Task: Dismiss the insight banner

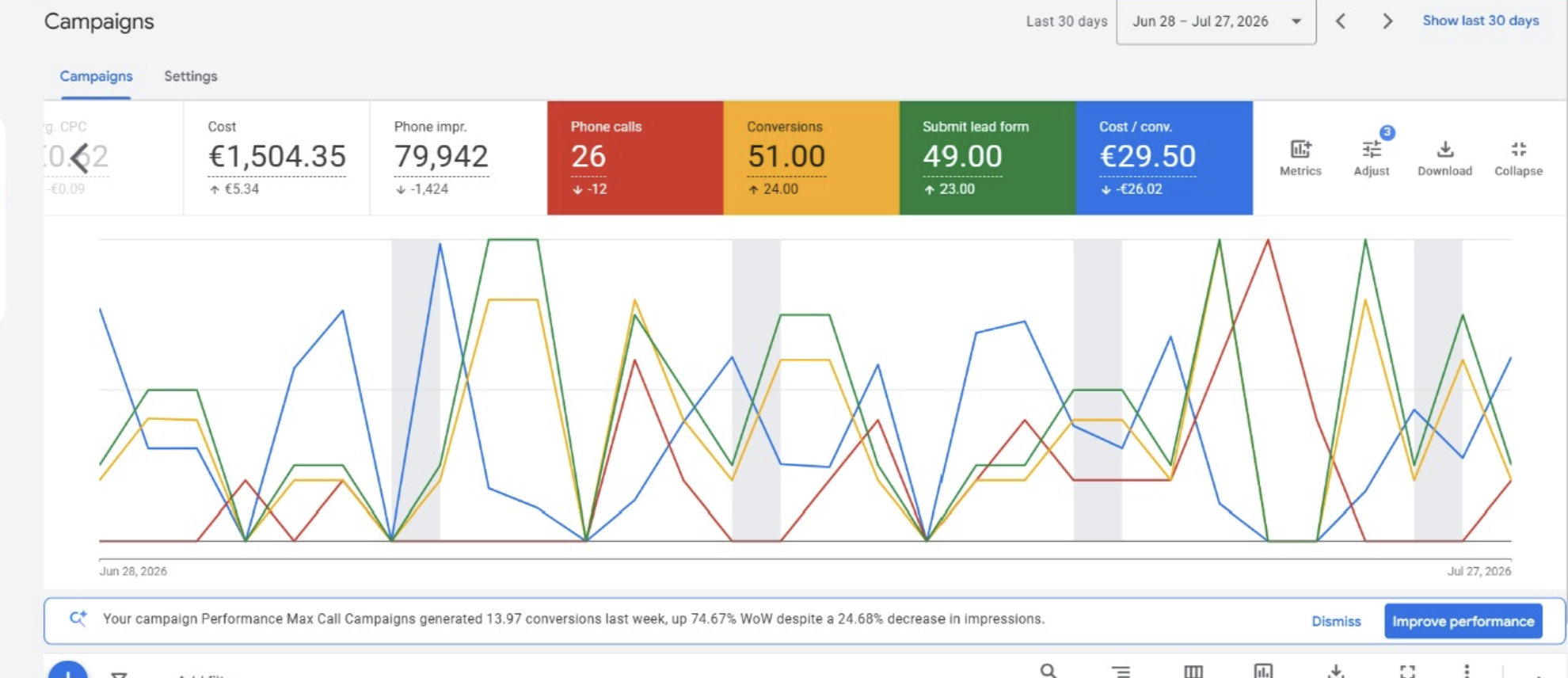Action: (1336, 622)
